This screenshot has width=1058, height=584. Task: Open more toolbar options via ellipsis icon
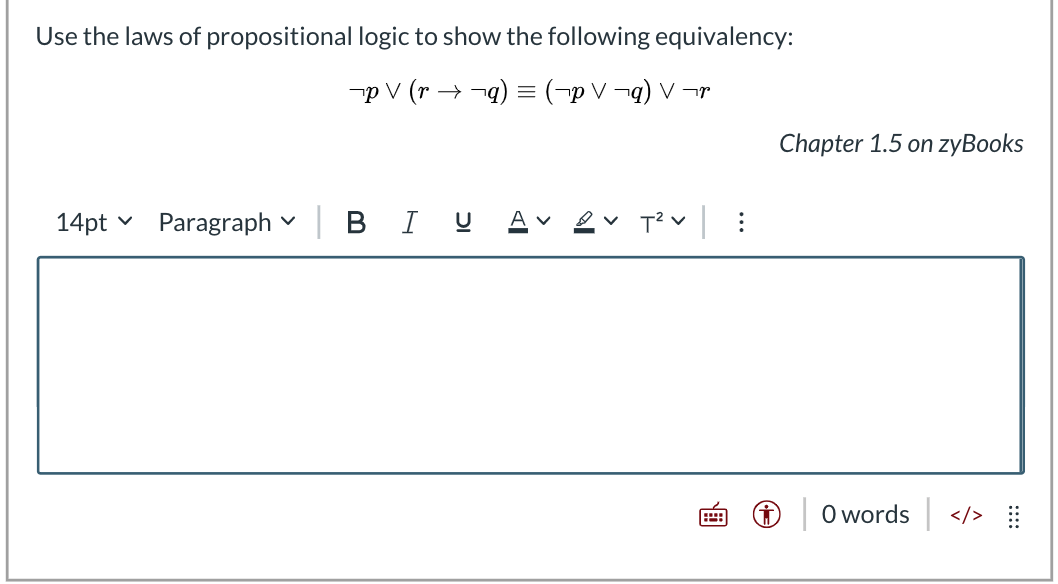point(740,222)
